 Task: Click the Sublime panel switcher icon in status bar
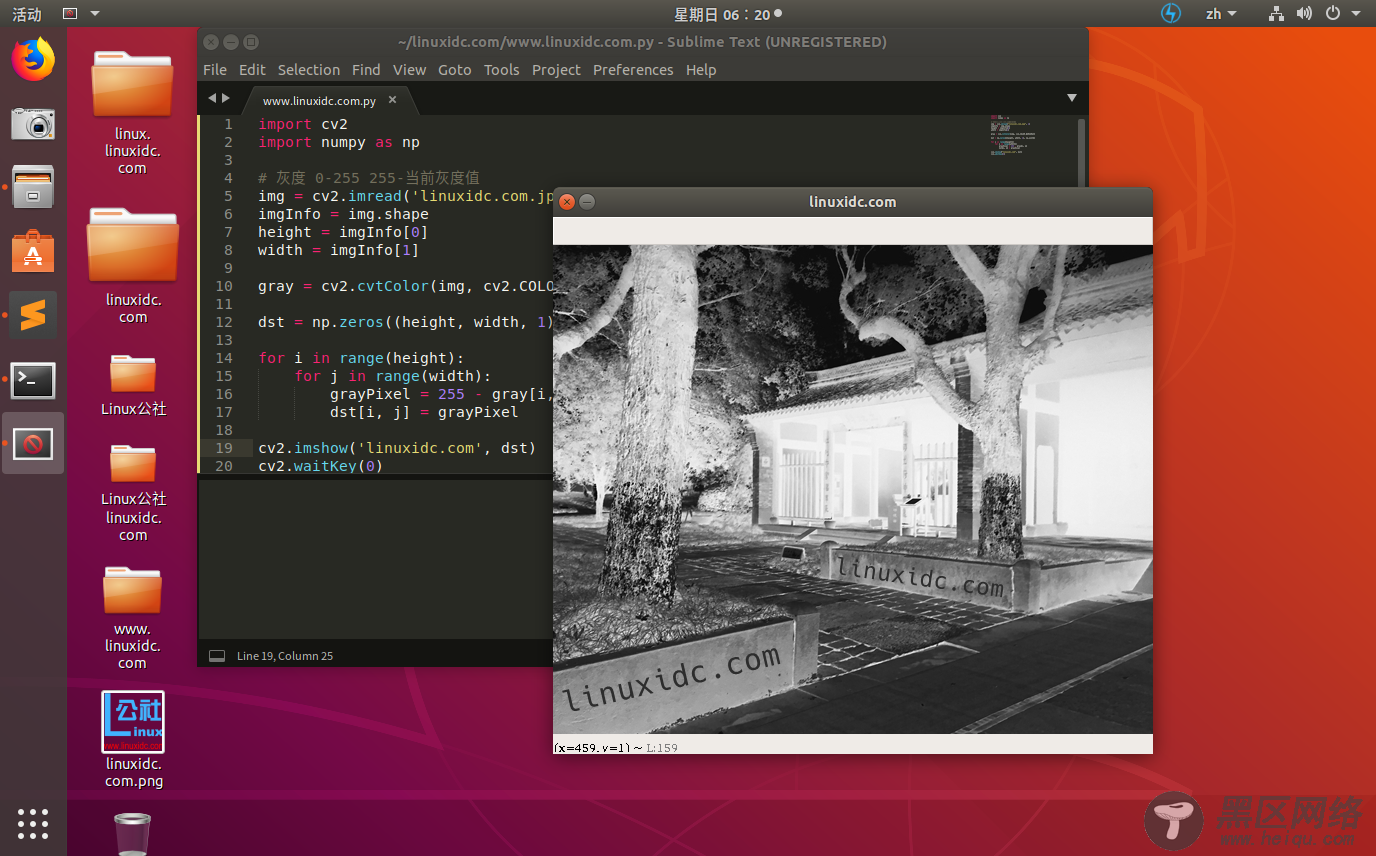click(x=217, y=656)
